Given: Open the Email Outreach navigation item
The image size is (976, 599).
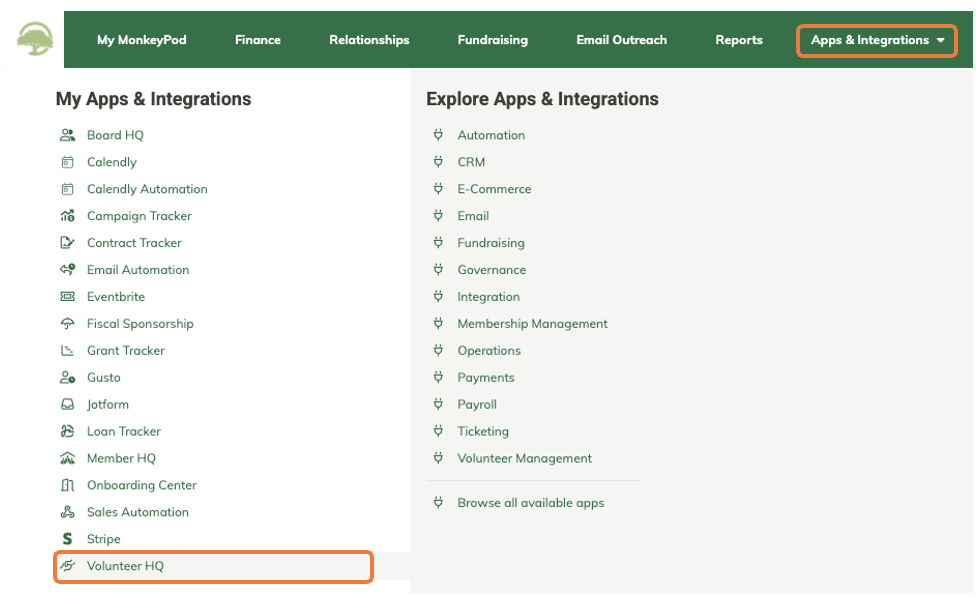Looking at the screenshot, I should [x=621, y=40].
